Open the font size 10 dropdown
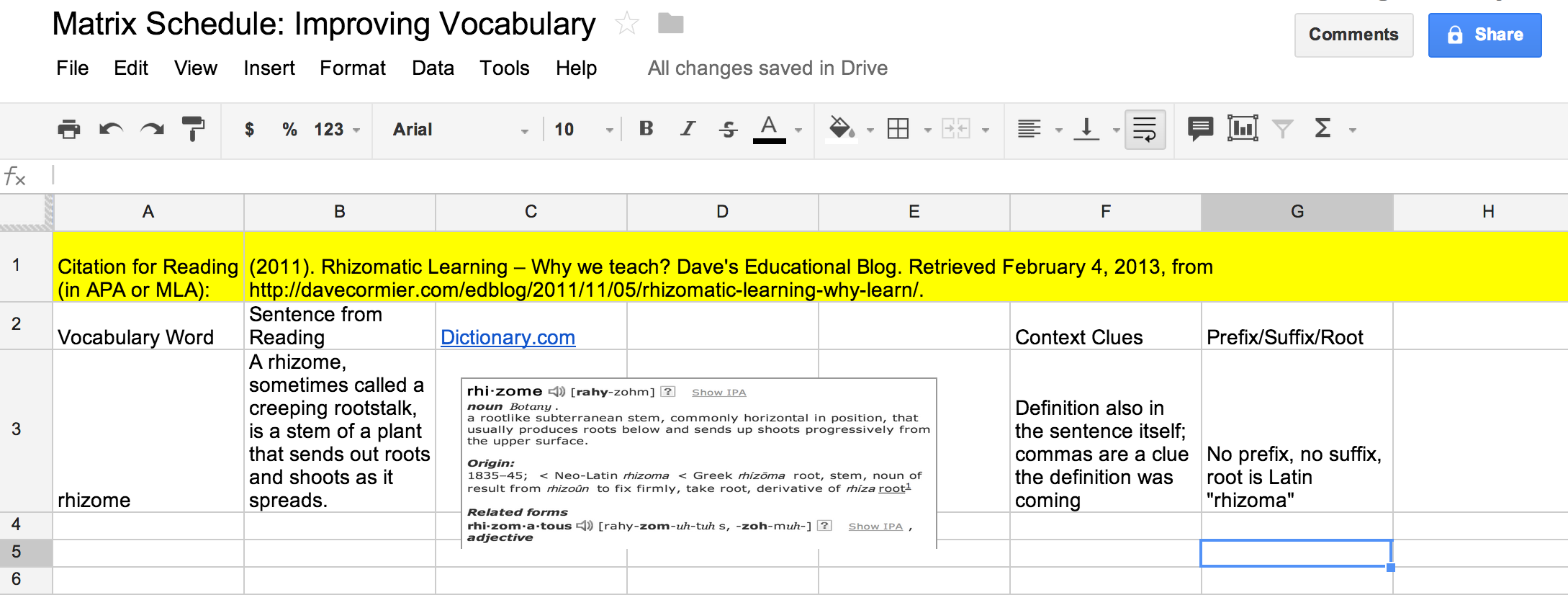 [584, 130]
